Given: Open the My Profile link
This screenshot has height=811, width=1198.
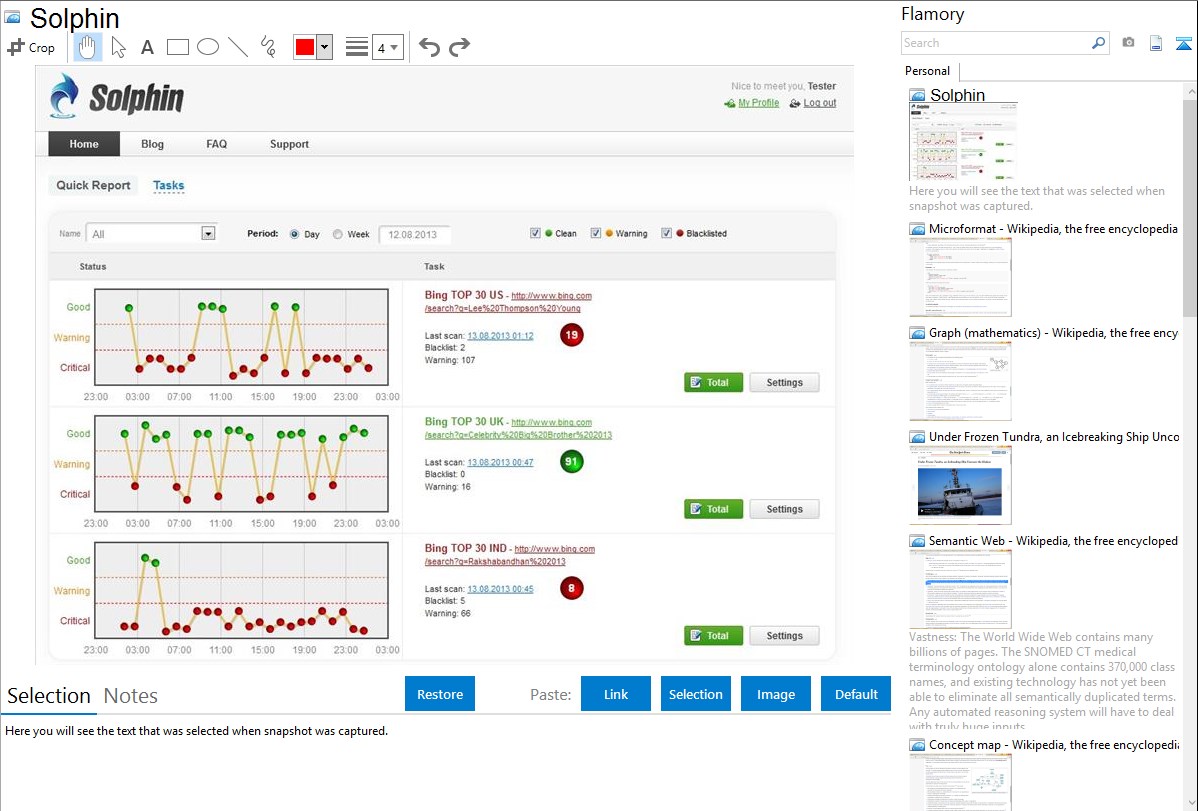Looking at the screenshot, I should (758, 102).
